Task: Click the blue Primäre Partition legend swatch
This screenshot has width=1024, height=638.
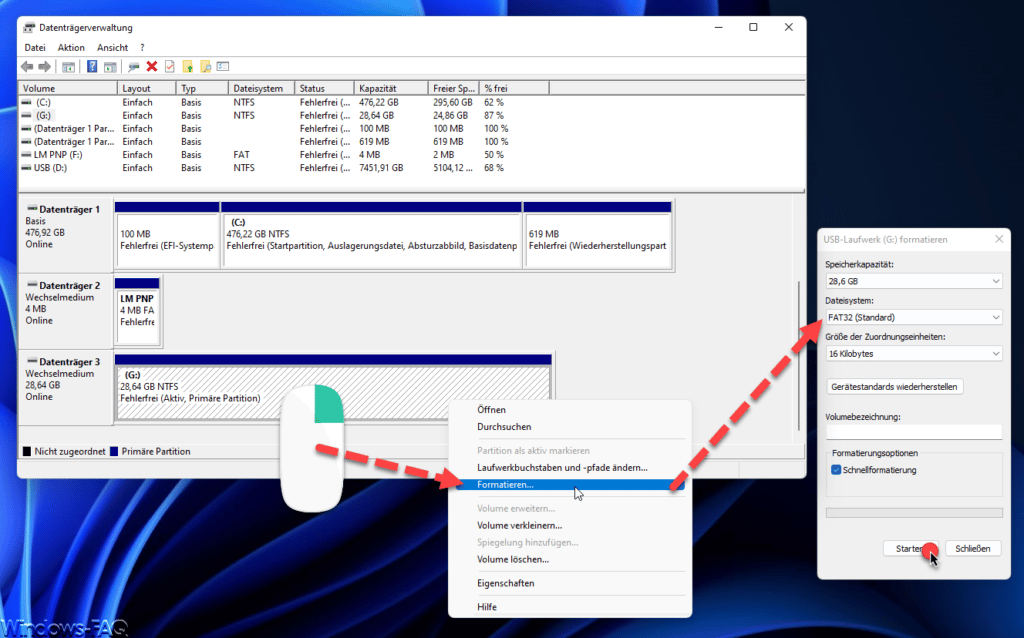Action: 114,451
